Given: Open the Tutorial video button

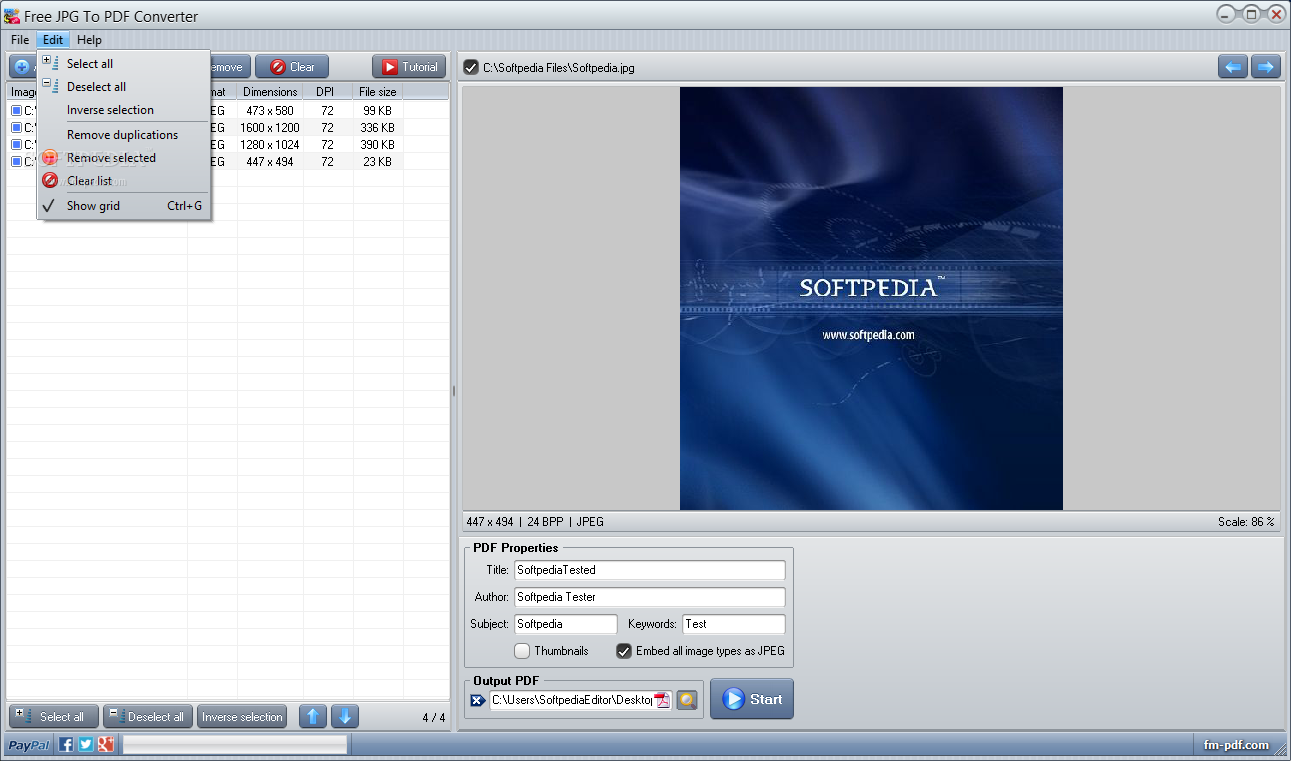Looking at the screenshot, I should coord(409,67).
